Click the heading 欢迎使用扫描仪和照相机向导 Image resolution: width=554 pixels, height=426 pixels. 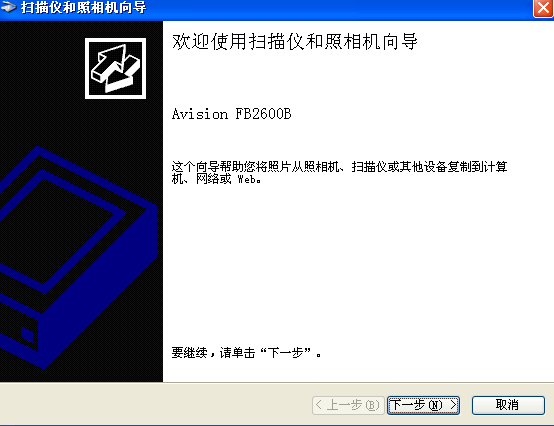pyautogui.click(x=295, y=42)
